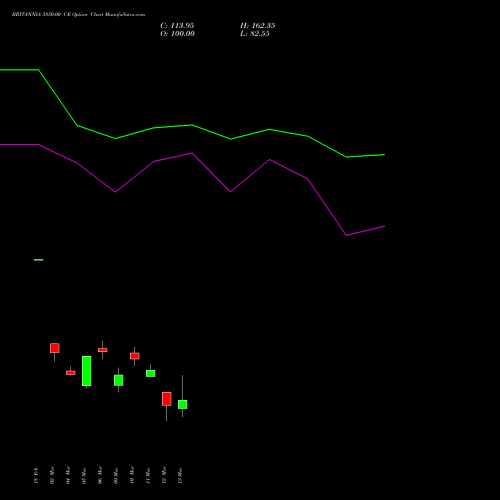Select the red candlestick for 12 Mar
The image size is (500, 500).
(167, 399)
